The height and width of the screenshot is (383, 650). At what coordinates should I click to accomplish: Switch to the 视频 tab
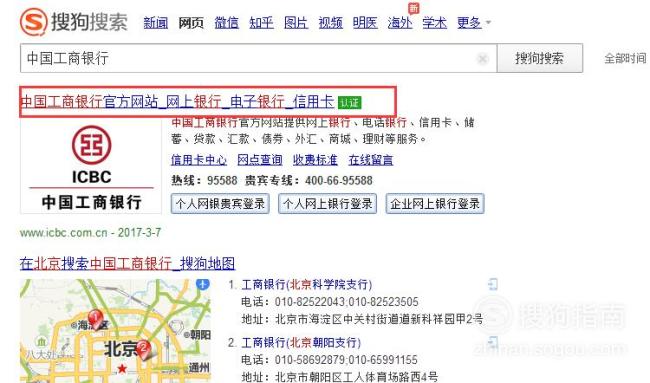[330, 22]
